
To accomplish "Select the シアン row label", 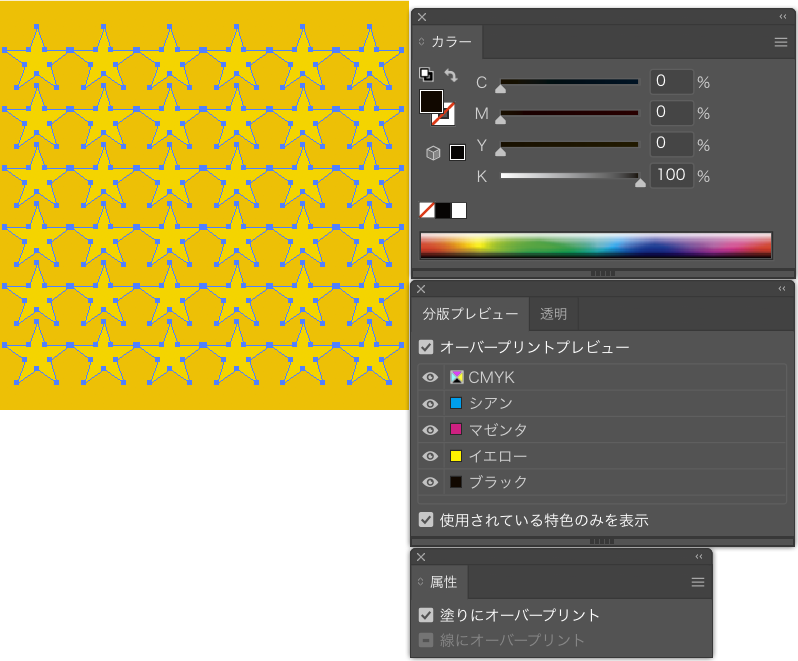I will coord(491,403).
